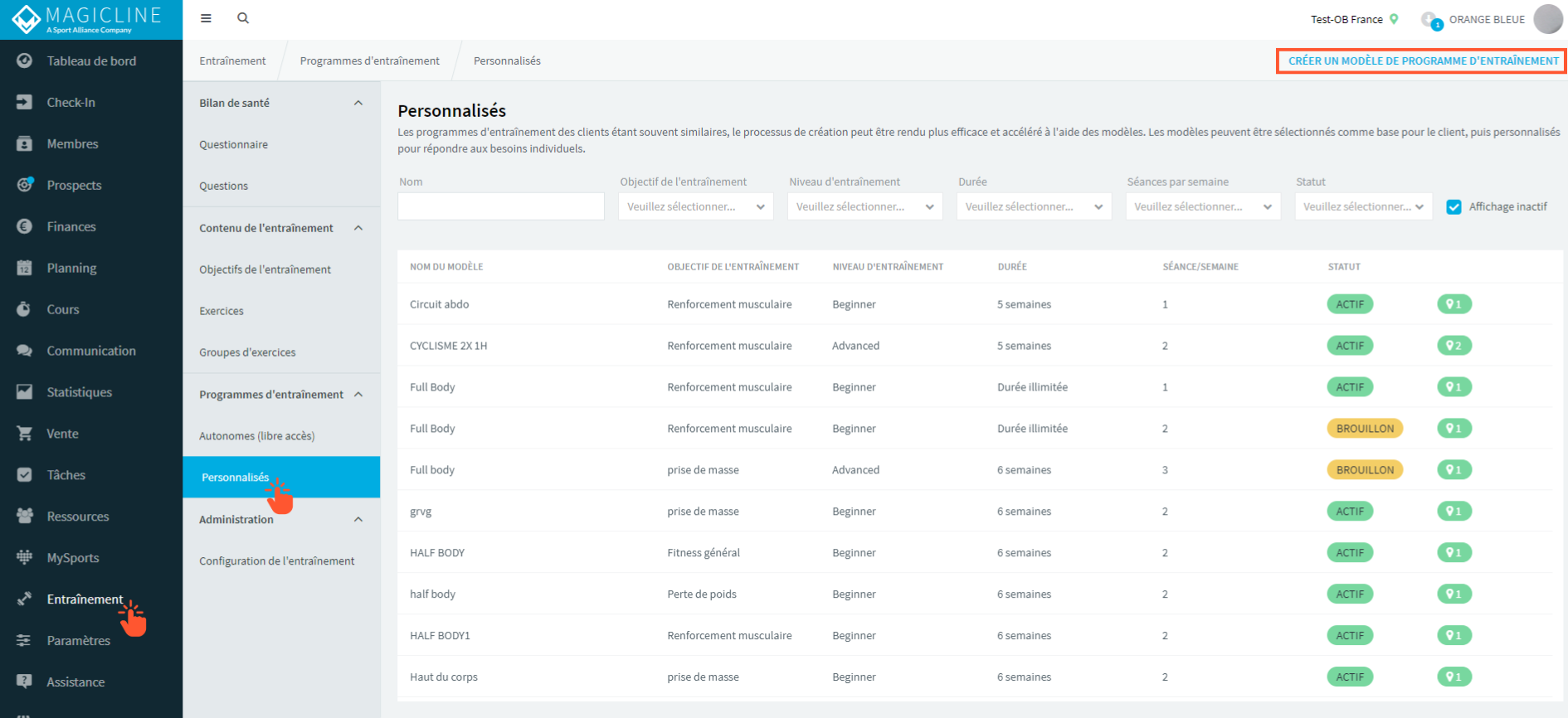Collapse the Administration section
Viewport: 1568px width, 718px height.
pos(358,520)
